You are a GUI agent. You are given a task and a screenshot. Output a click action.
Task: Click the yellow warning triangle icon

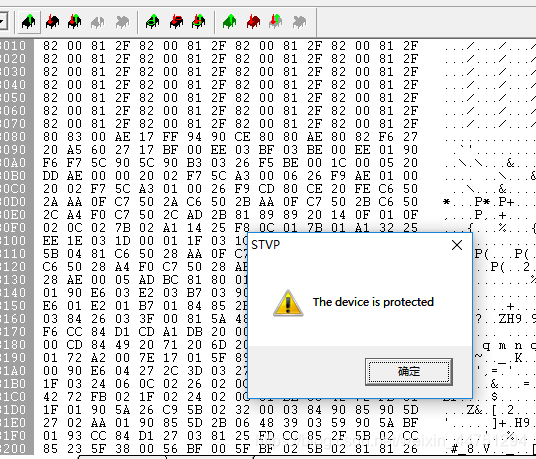pos(288,303)
